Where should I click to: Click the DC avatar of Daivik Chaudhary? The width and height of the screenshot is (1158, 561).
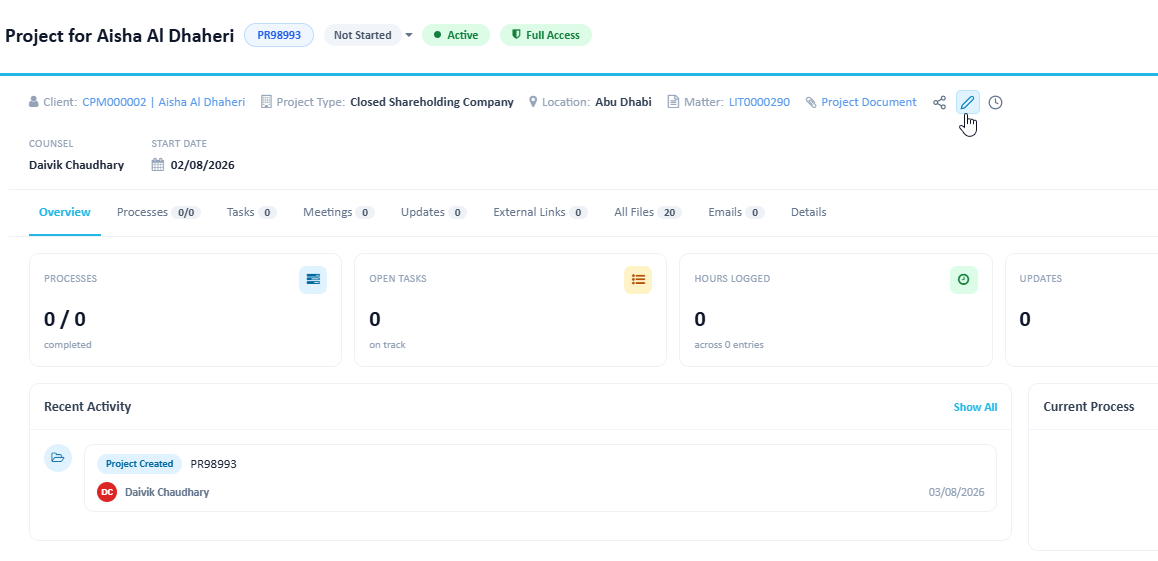tap(107, 492)
